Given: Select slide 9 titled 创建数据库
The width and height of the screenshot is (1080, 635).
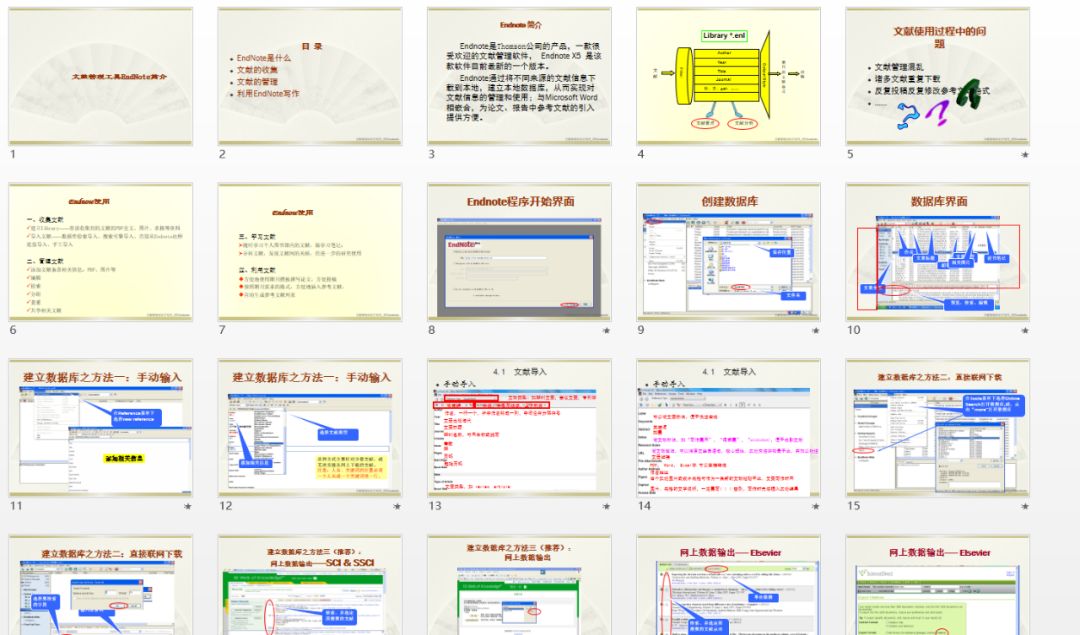Looking at the screenshot, I should coord(729,251).
